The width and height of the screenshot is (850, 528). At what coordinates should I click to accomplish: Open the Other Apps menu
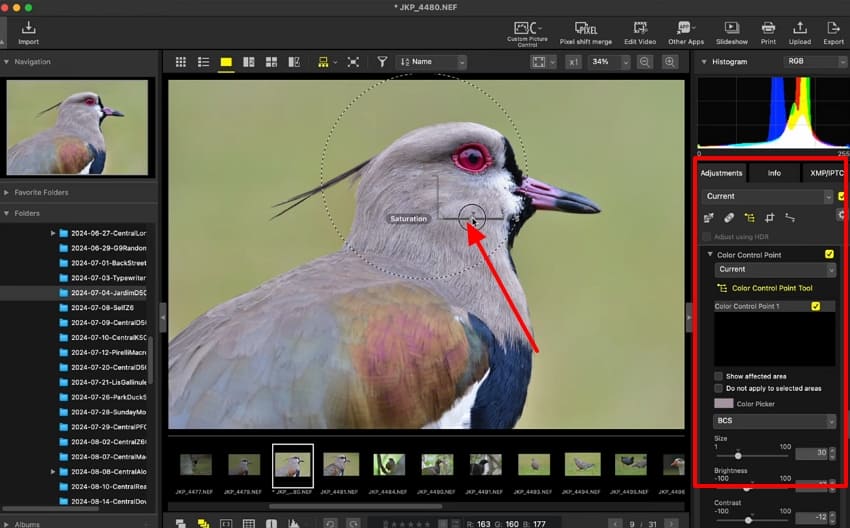[x=686, y=33]
